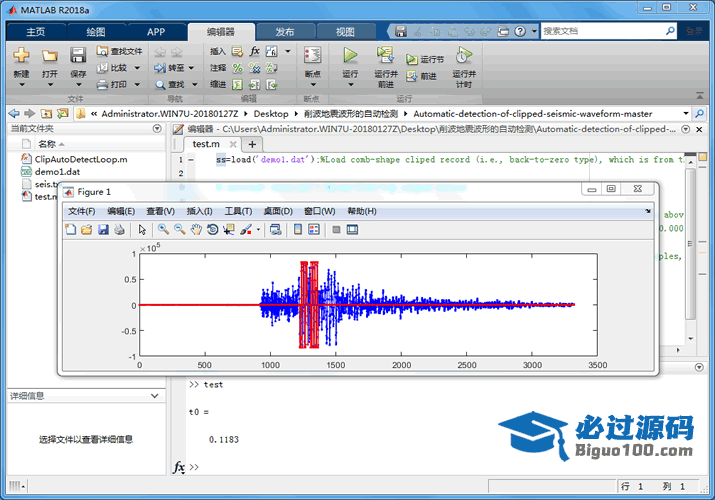Click the 运行并计时 (Run and Time) icon
Image resolution: width=715 pixels, height=500 pixels.
point(464,56)
